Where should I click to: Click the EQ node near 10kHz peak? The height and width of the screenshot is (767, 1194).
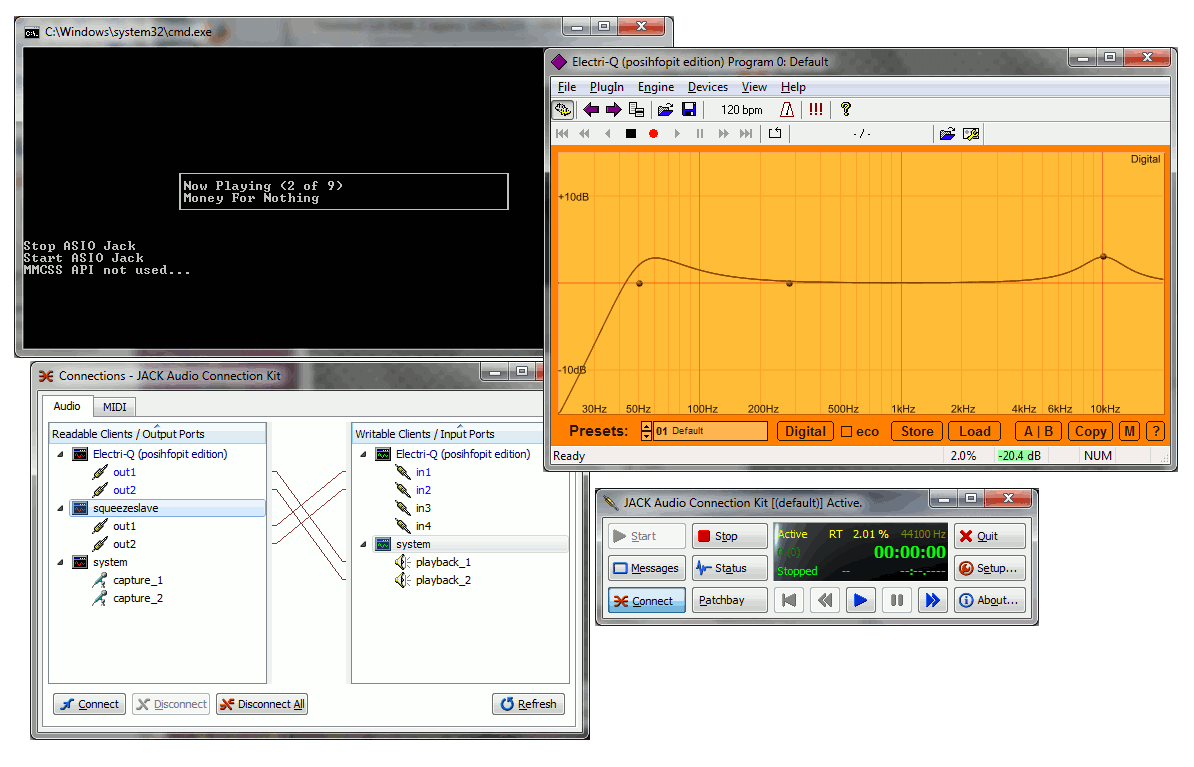1103,257
